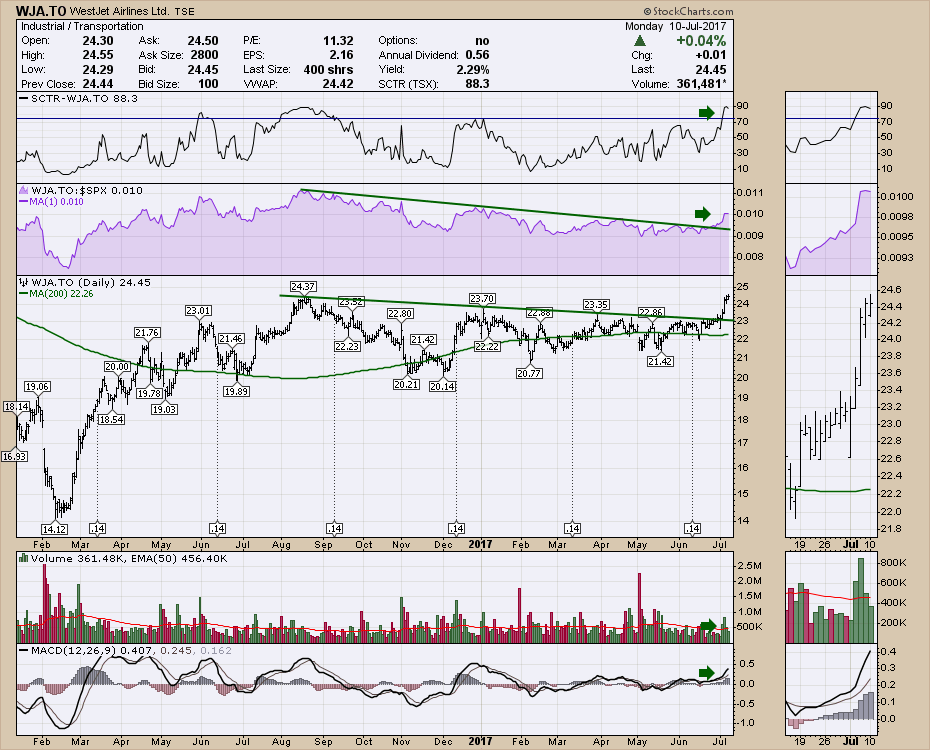Select the P/E ratio 11.32
The image size is (930, 750).
pos(338,41)
